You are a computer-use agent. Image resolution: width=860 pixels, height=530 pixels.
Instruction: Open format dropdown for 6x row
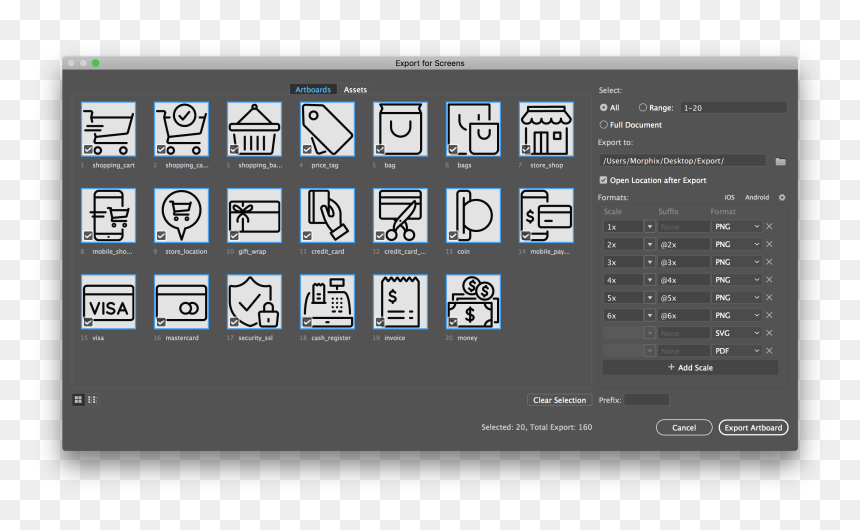click(737, 315)
